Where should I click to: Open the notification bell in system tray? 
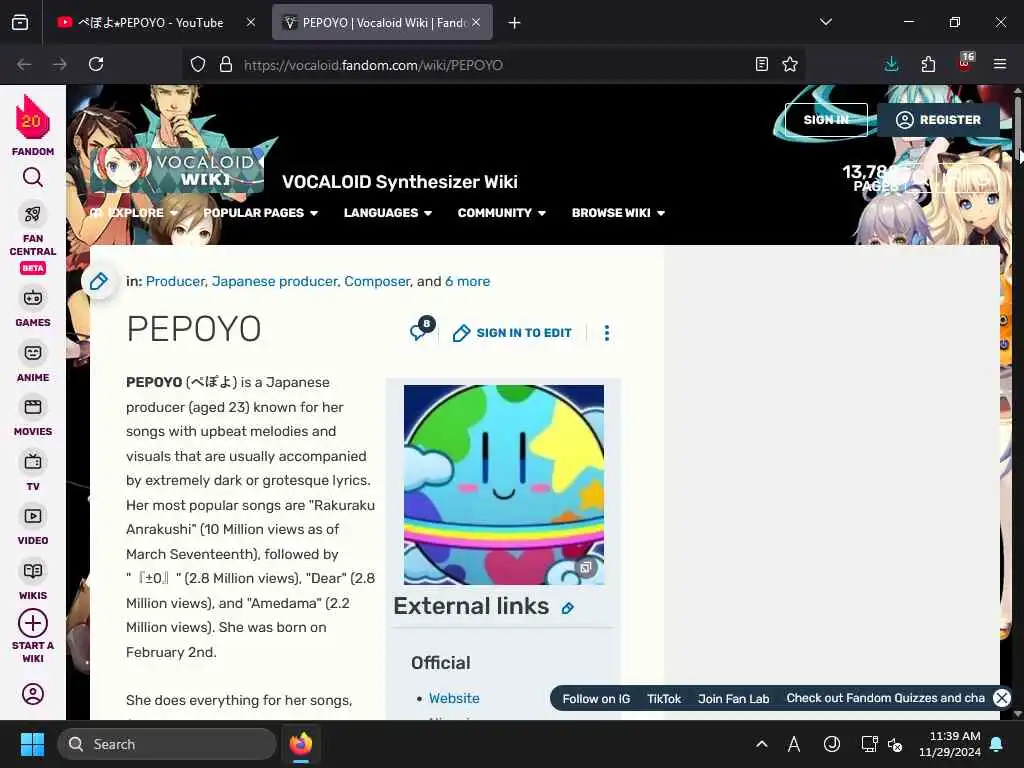[997, 744]
